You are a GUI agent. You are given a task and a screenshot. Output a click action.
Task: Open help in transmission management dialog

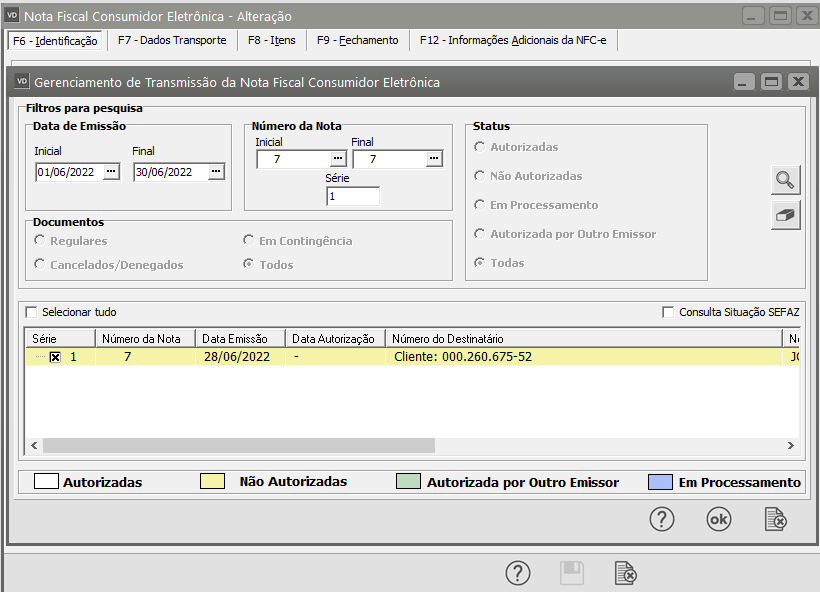click(x=662, y=519)
